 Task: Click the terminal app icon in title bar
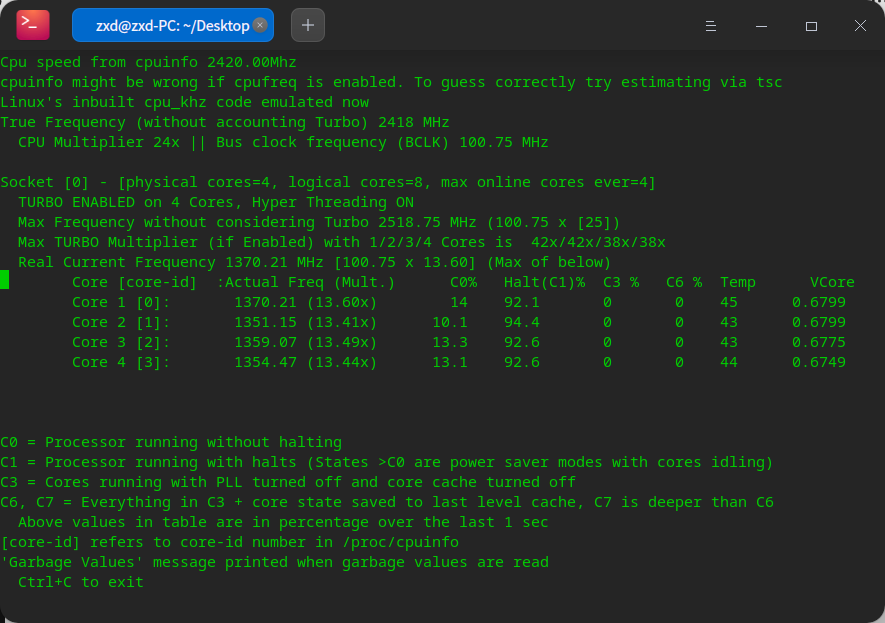click(33, 25)
